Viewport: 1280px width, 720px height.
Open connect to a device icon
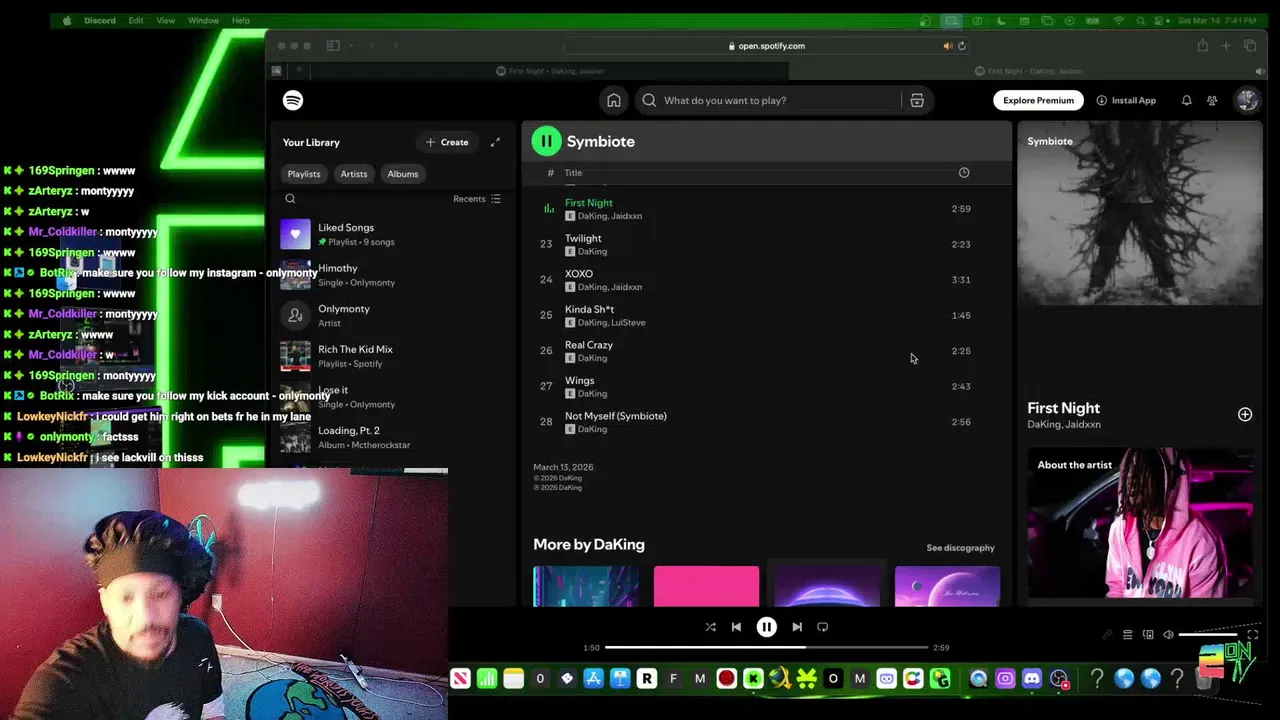click(1148, 635)
